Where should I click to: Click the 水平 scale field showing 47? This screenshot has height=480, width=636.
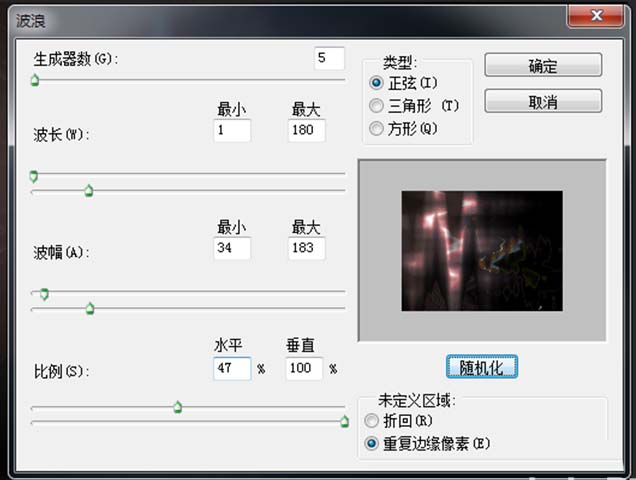[232, 368]
